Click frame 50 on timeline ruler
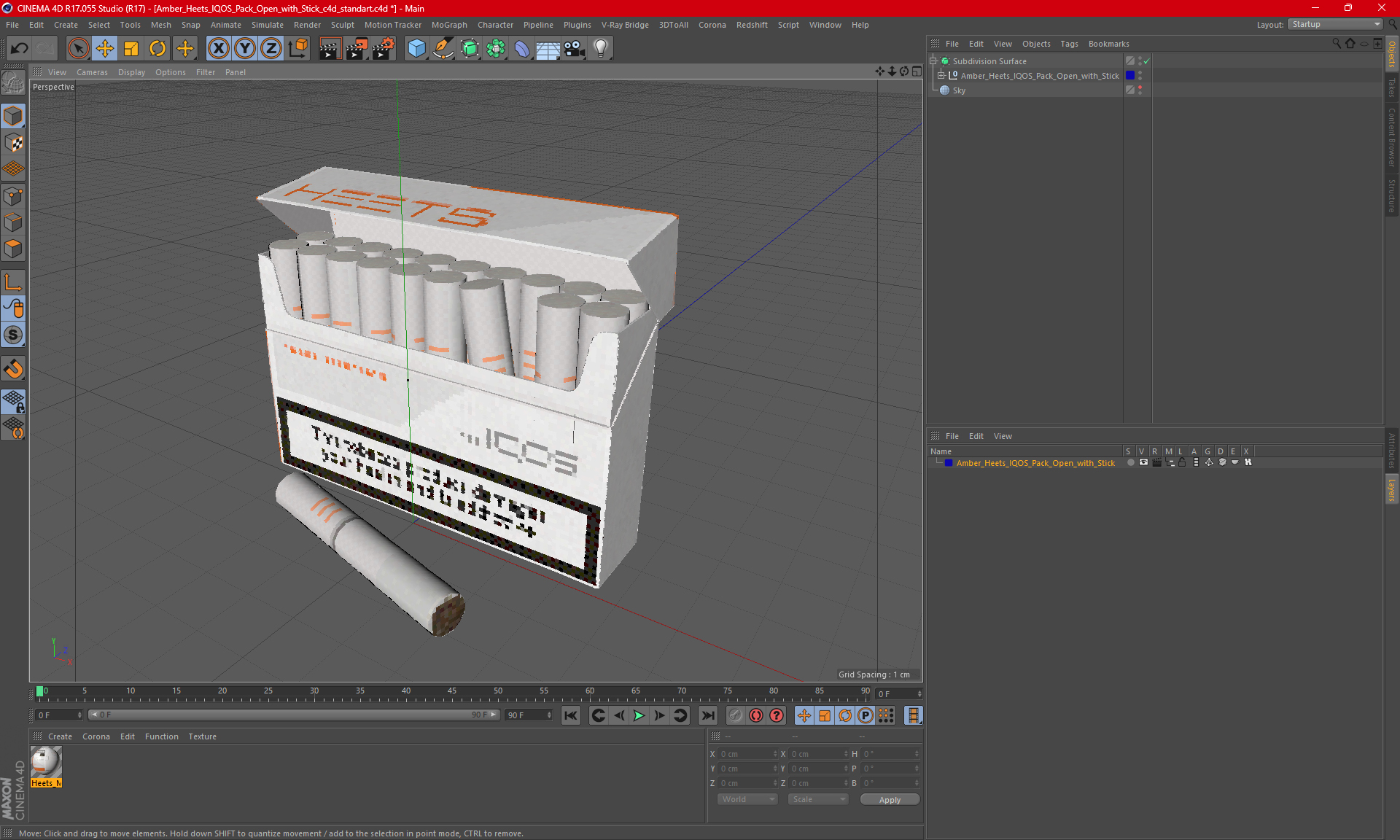The height and width of the screenshot is (840, 1400). [498, 693]
